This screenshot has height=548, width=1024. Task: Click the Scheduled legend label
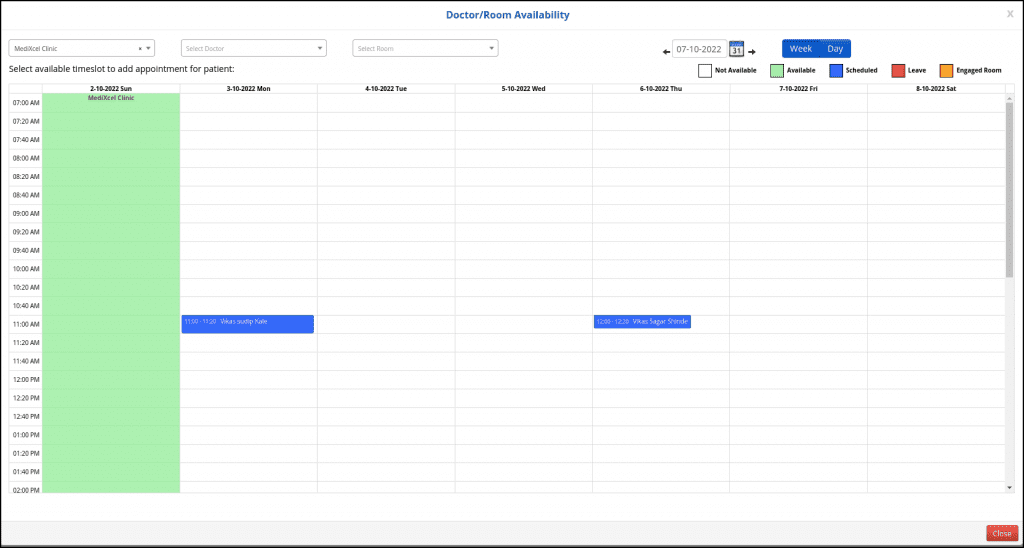pyautogui.click(x=861, y=71)
